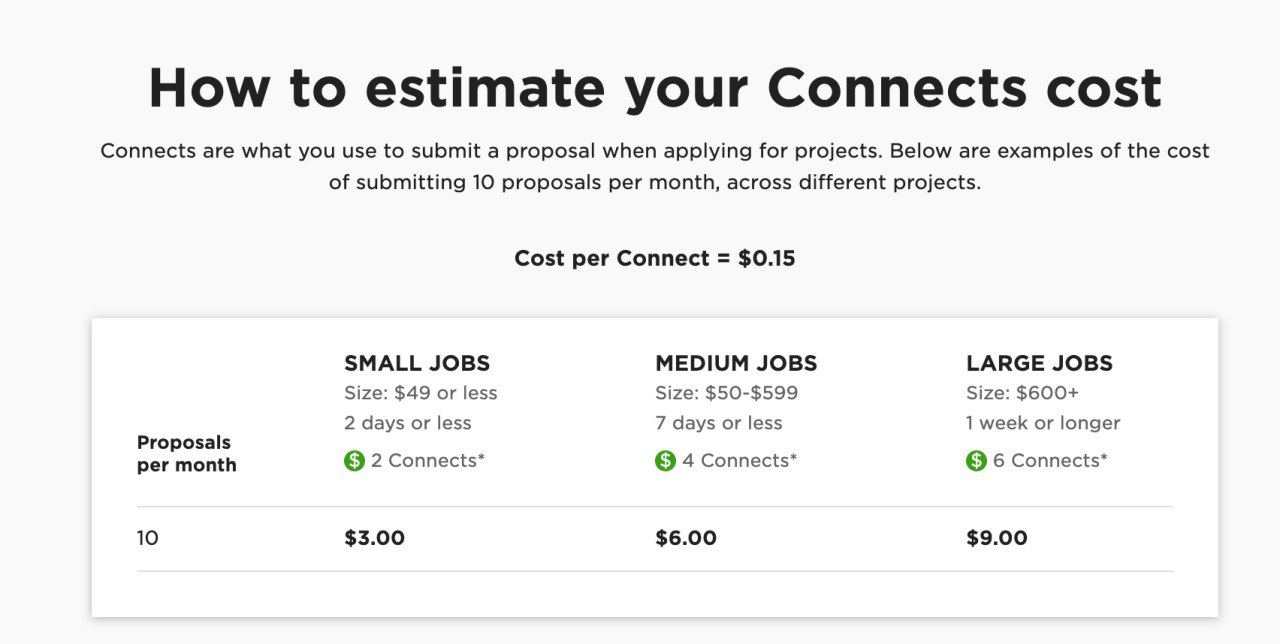
Task: Click the "2 Connects*" label
Action: pos(428,461)
